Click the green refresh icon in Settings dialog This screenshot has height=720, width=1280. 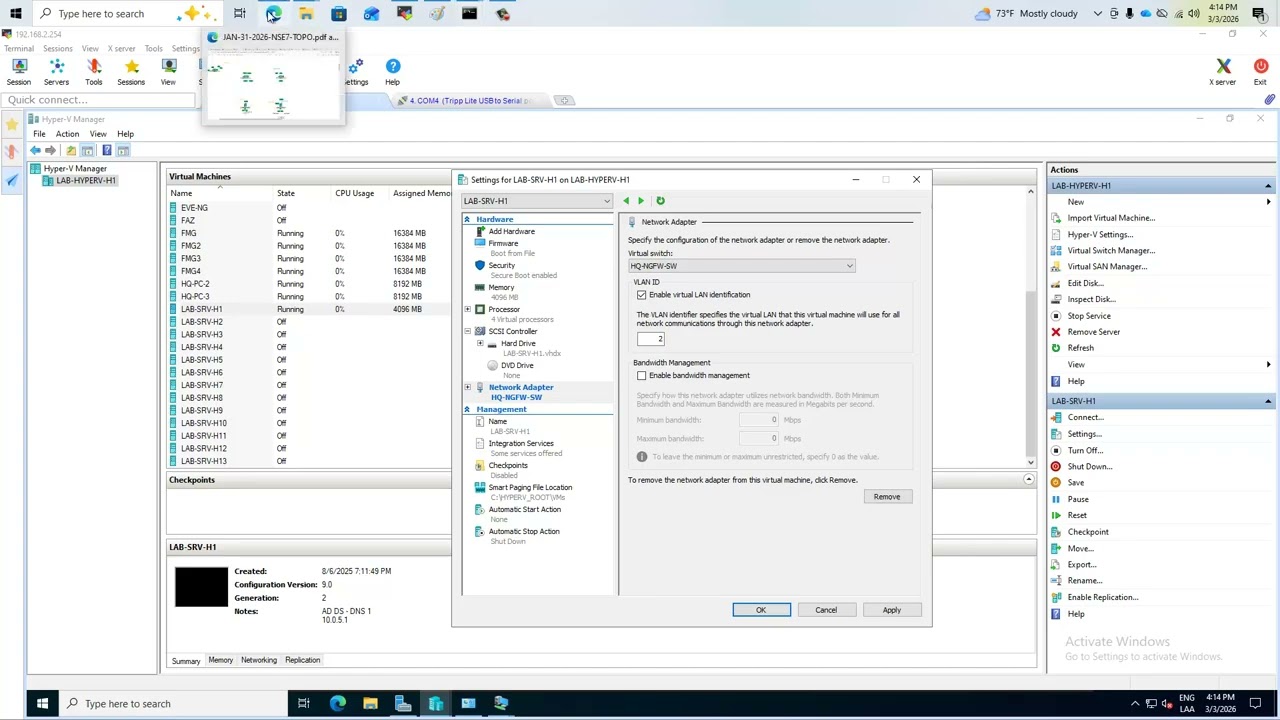click(x=660, y=201)
